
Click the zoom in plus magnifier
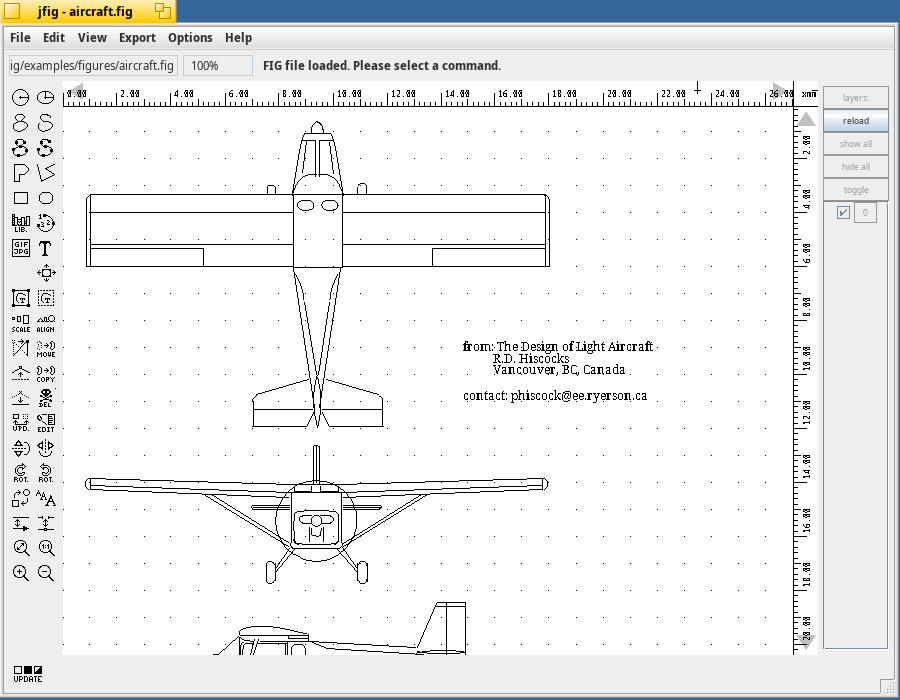tap(21, 573)
